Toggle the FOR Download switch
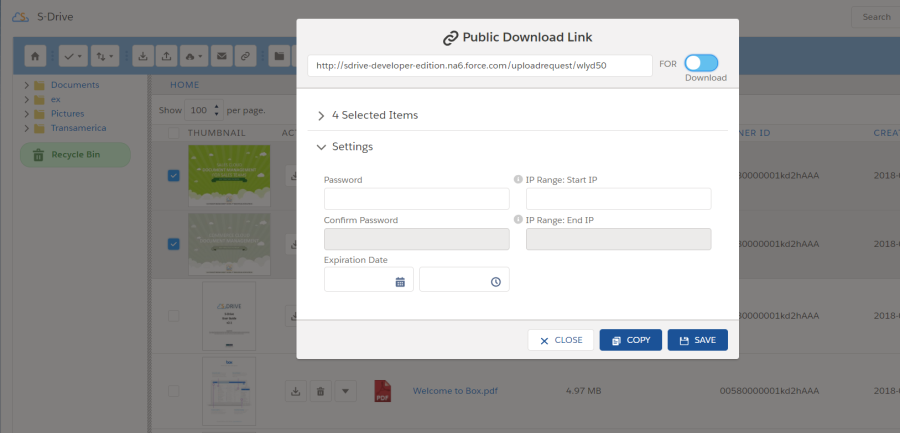Image resolution: width=900 pixels, height=433 pixels. click(x=701, y=63)
